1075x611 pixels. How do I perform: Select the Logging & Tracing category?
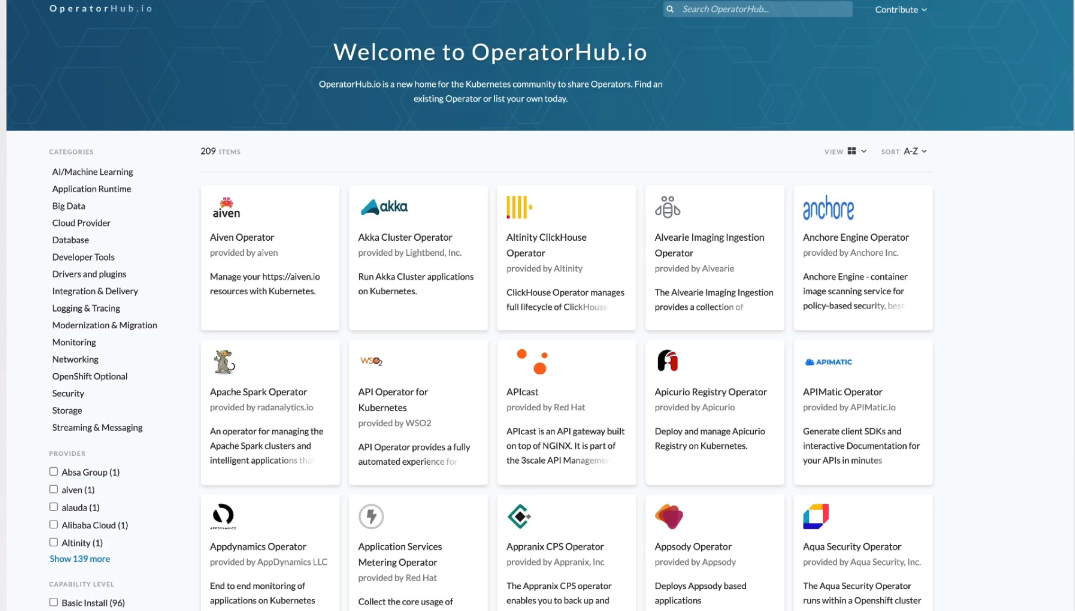point(86,309)
